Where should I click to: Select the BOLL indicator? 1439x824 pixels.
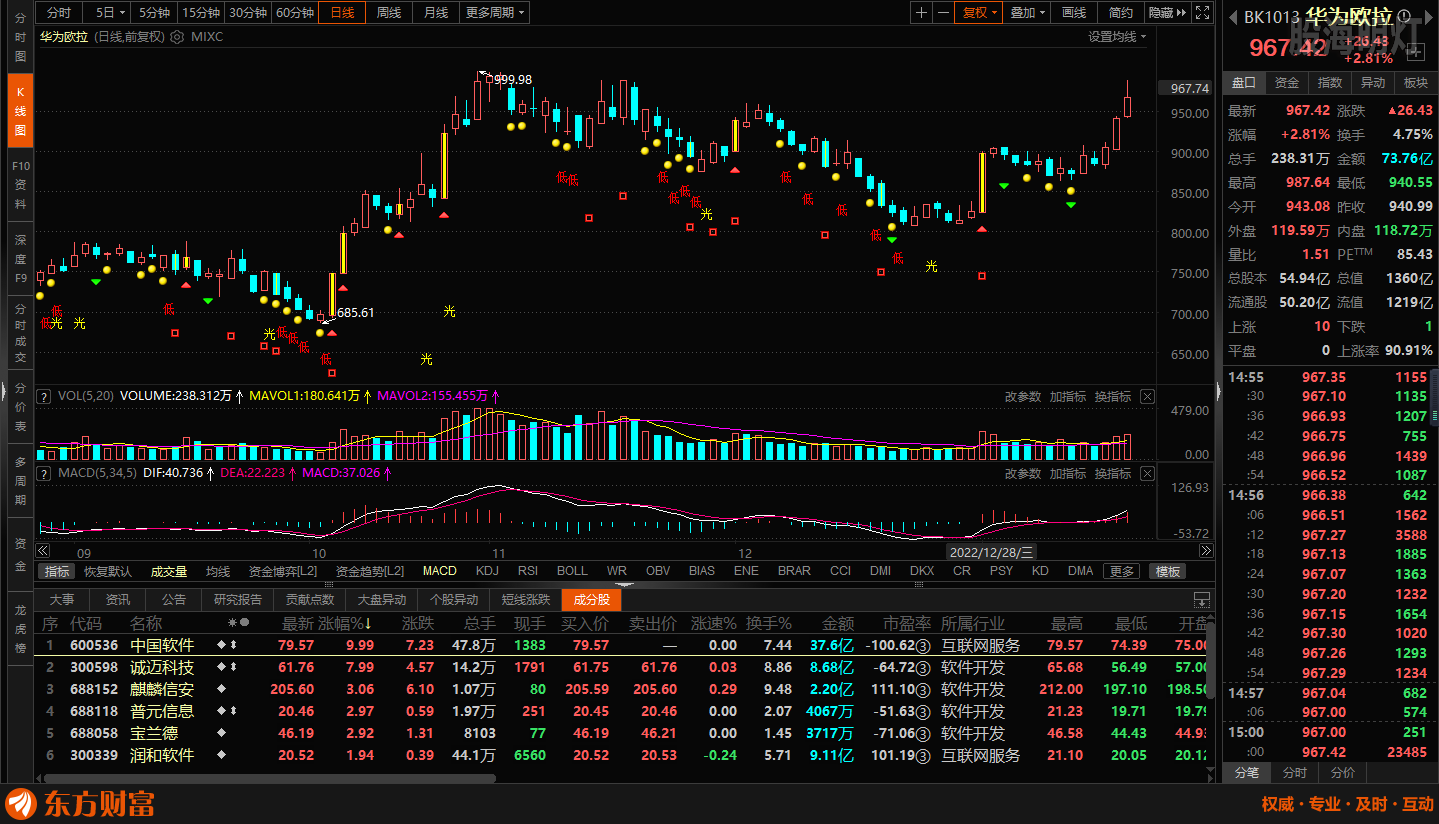pyautogui.click(x=572, y=571)
